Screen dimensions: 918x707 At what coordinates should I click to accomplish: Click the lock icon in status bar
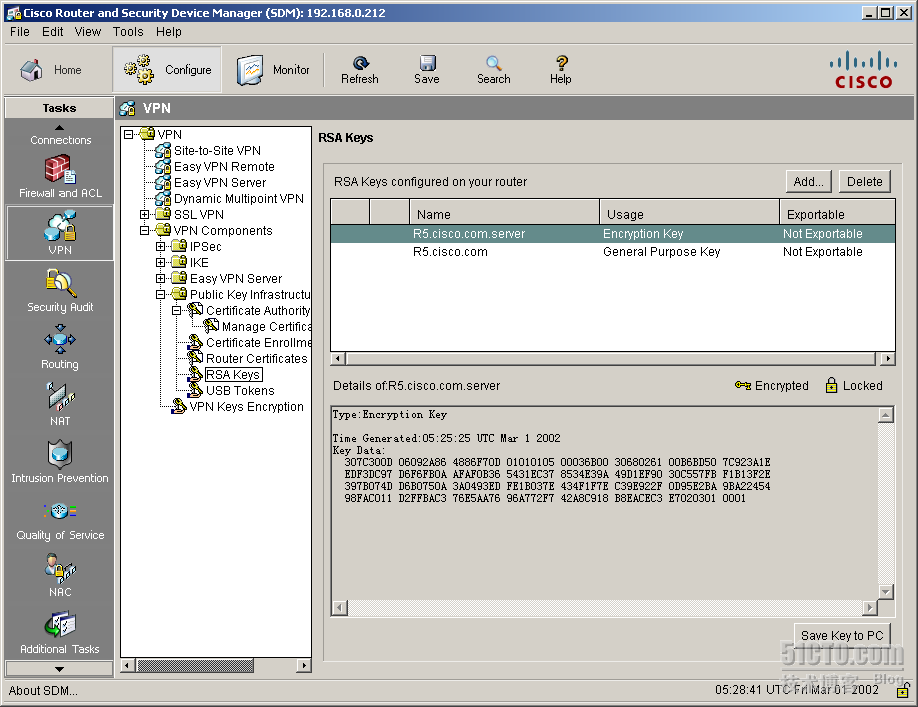click(903, 691)
